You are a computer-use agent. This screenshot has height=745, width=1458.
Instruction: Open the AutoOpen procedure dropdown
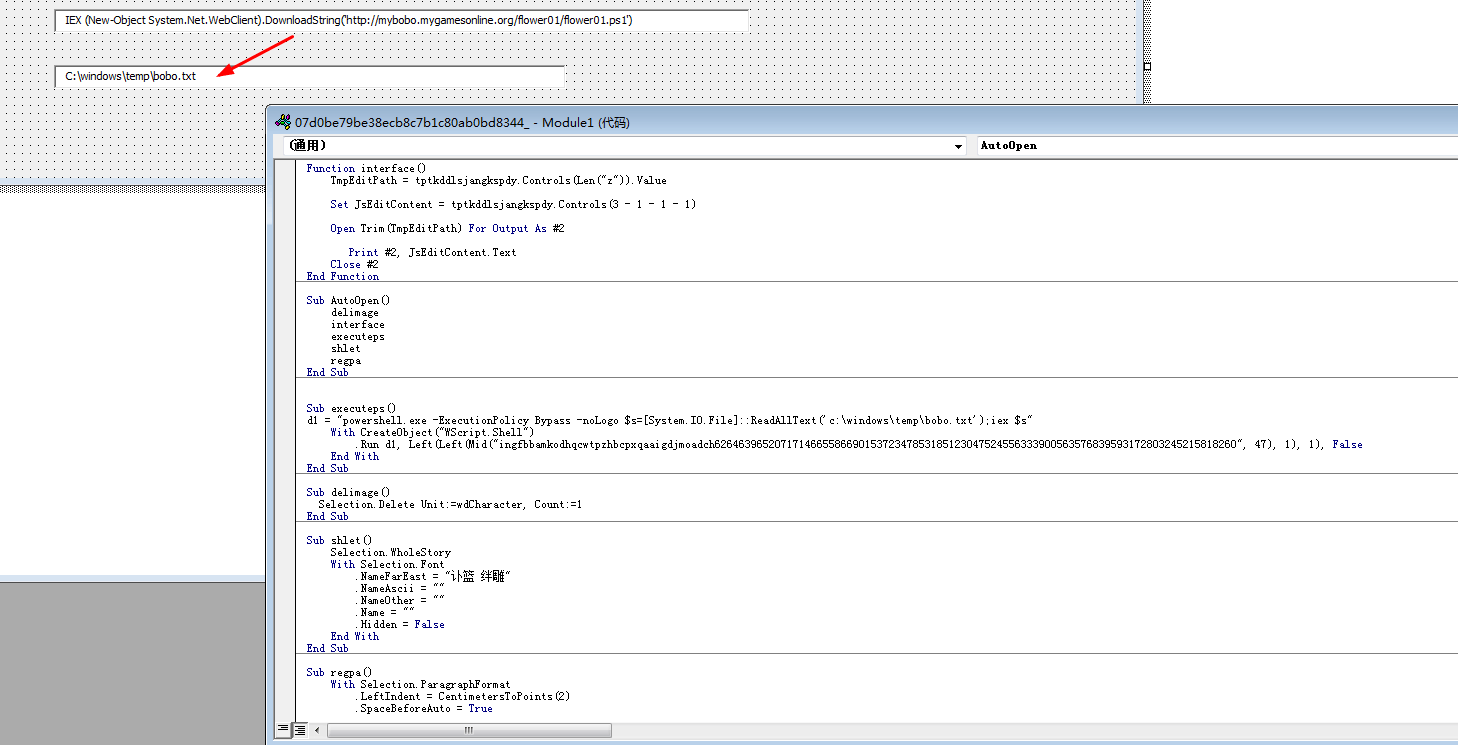[1216, 146]
